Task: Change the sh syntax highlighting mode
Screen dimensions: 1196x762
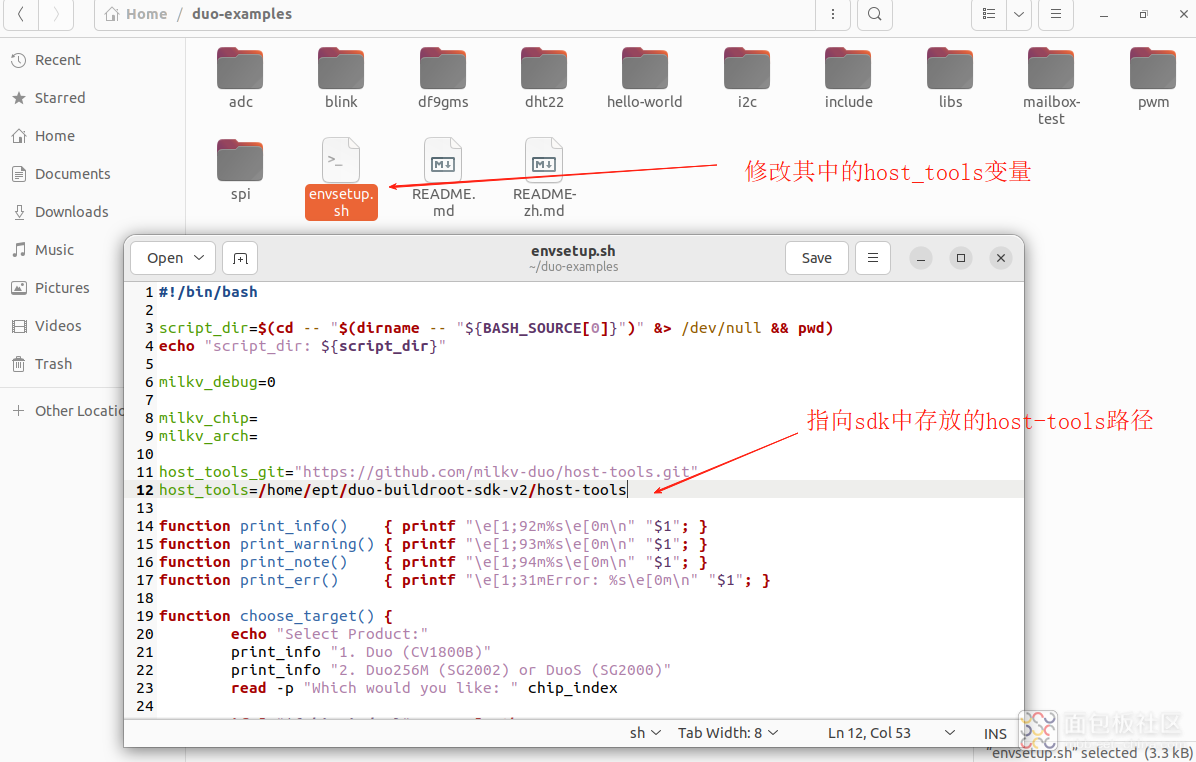Action: click(x=645, y=733)
